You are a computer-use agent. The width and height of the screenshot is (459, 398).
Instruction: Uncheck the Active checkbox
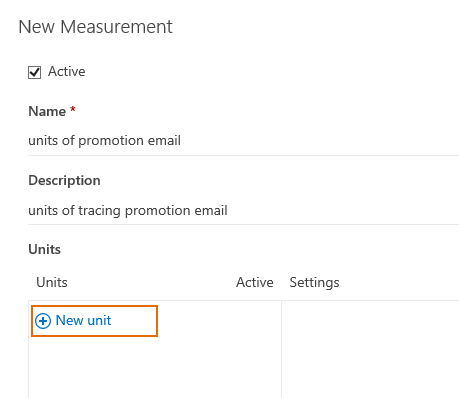[35, 72]
